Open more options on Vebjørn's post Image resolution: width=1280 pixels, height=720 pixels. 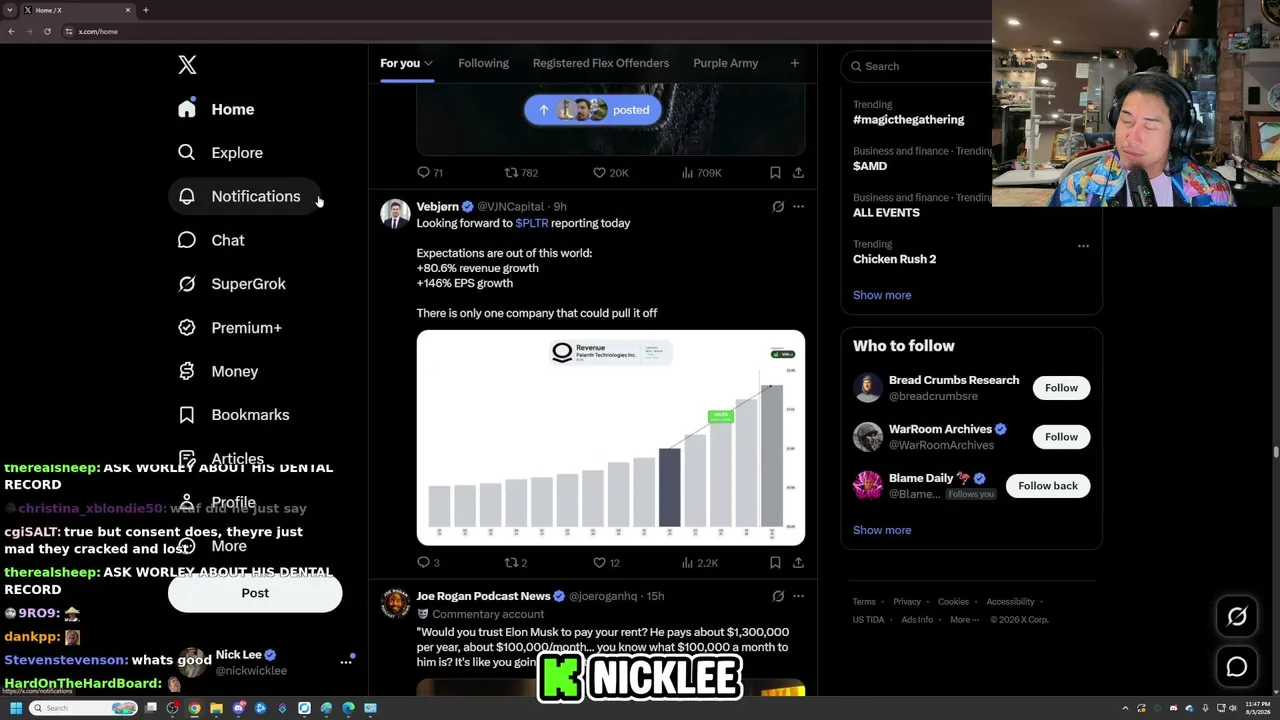798,207
